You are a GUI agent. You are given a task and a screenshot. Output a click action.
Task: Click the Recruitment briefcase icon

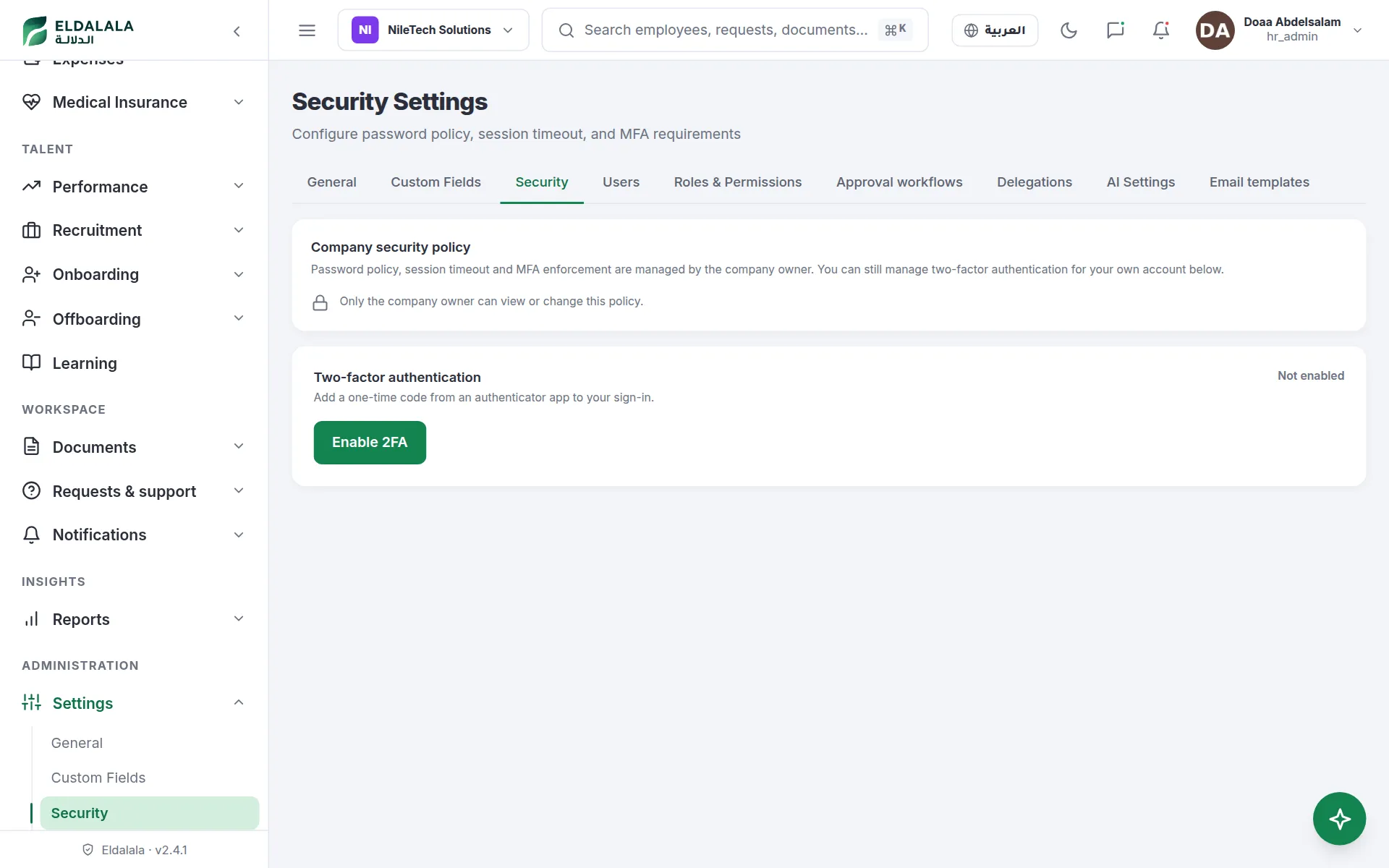tap(31, 230)
